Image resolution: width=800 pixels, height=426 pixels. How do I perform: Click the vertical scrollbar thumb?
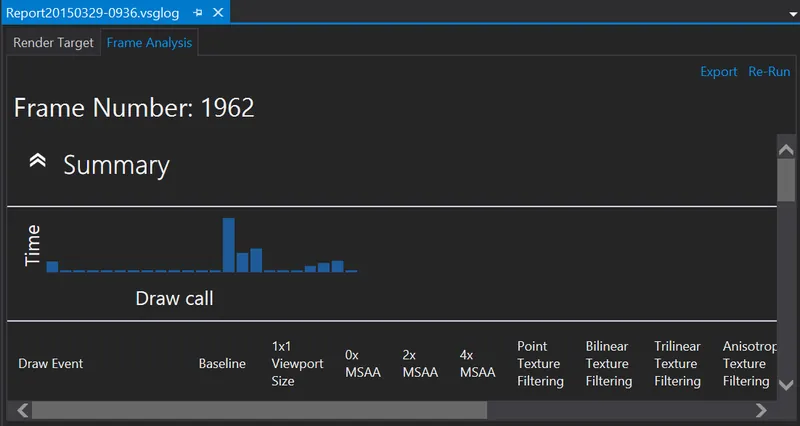point(786,180)
